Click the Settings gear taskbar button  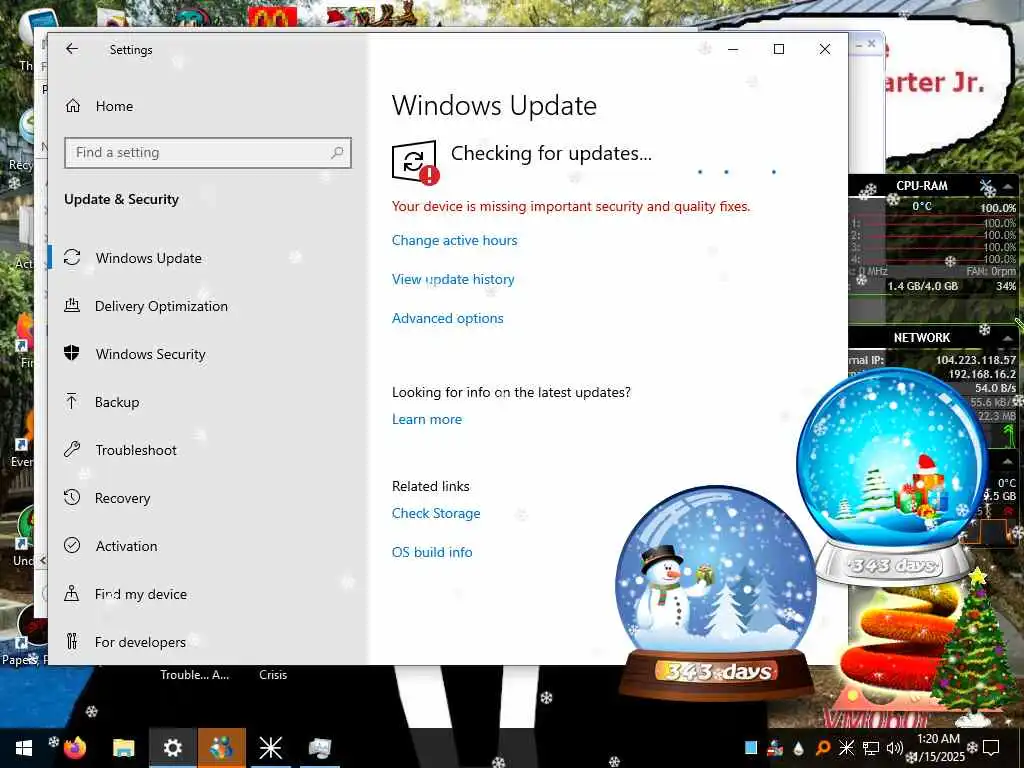point(172,748)
